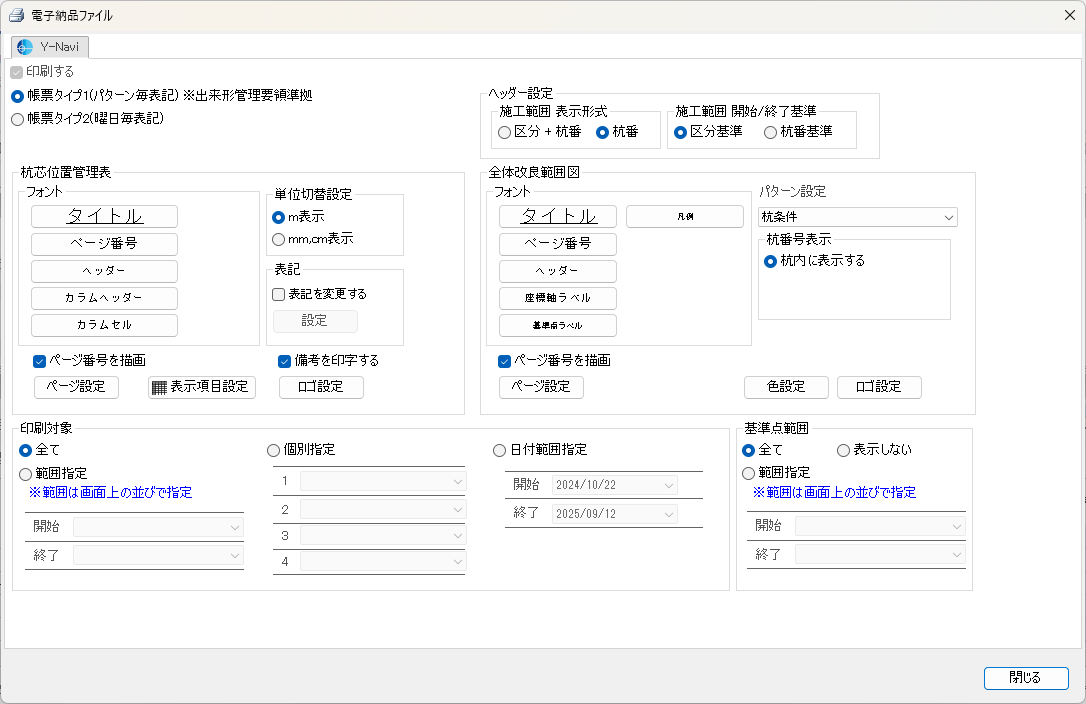Switch to the Y-Navi tab

pyautogui.click(x=51, y=47)
